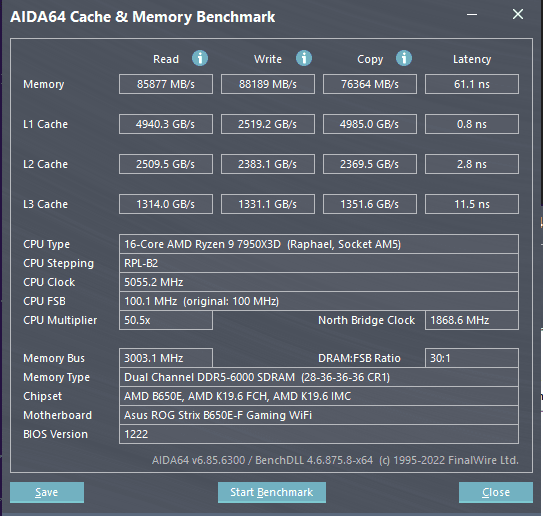
Task: Click the Read column header
Action: (x=166, y=59)
